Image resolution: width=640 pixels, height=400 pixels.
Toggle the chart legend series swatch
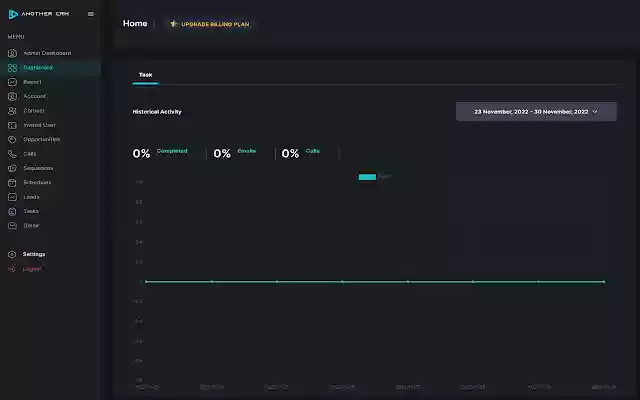pos(367,177)
